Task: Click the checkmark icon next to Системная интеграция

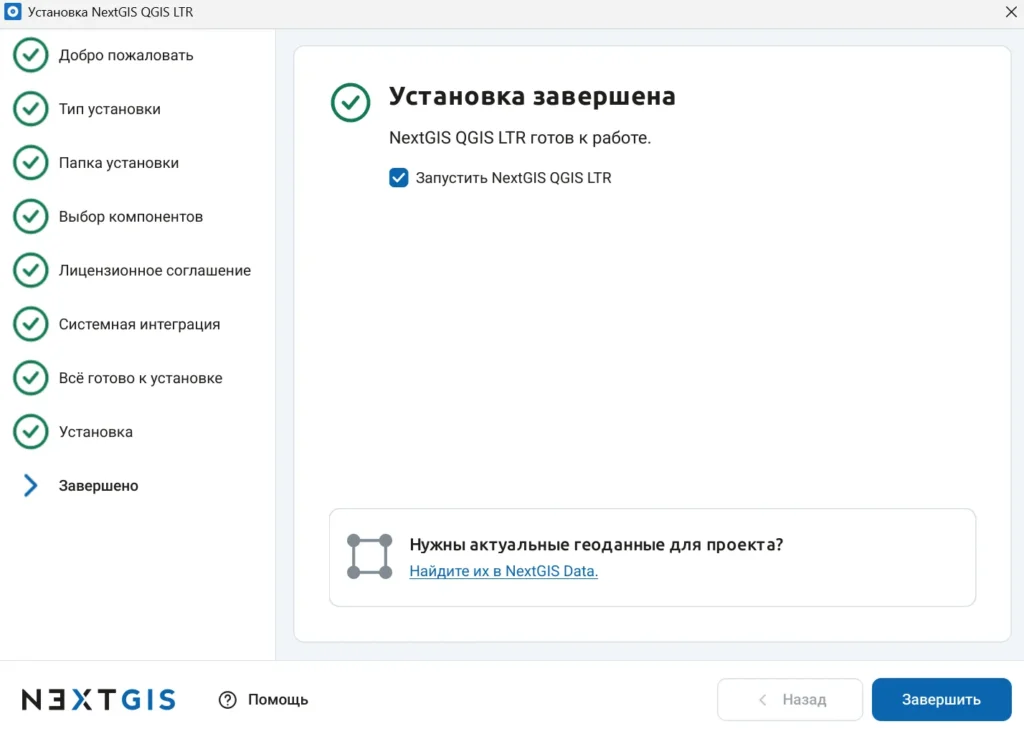Action: (30, 324)
